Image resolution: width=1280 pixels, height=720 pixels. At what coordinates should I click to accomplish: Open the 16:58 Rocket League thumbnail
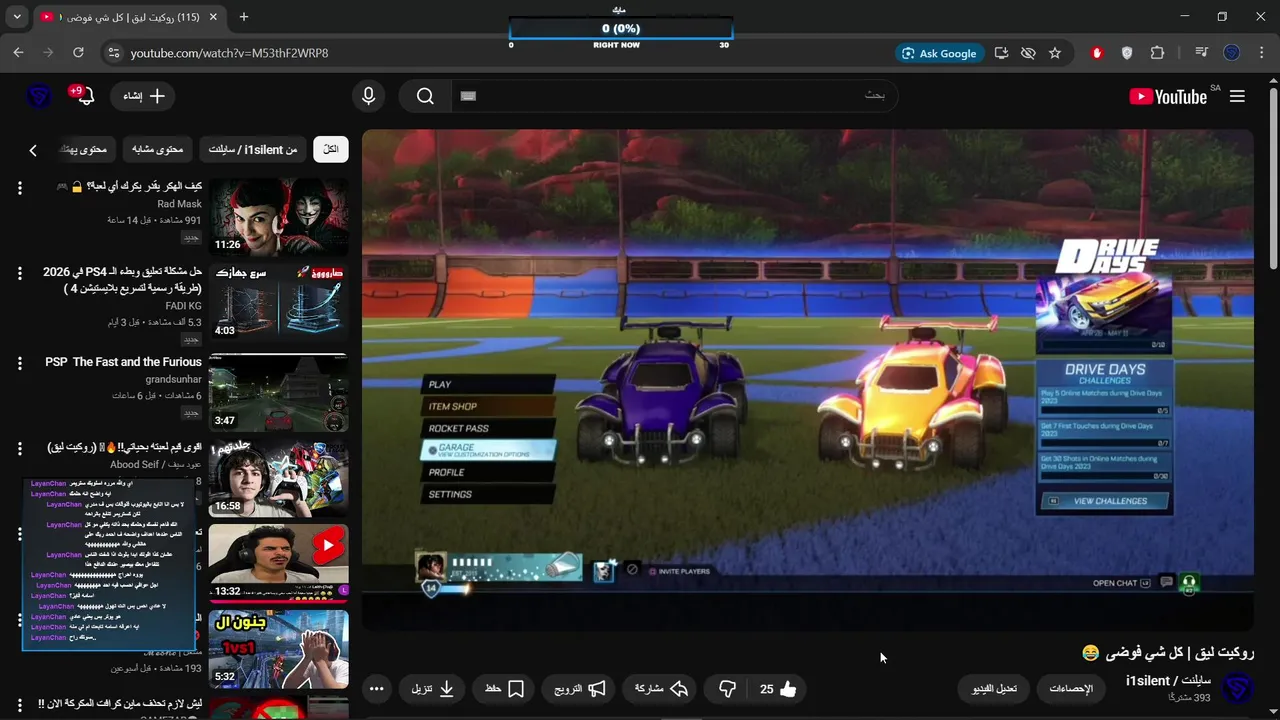(x=278, y=478)
